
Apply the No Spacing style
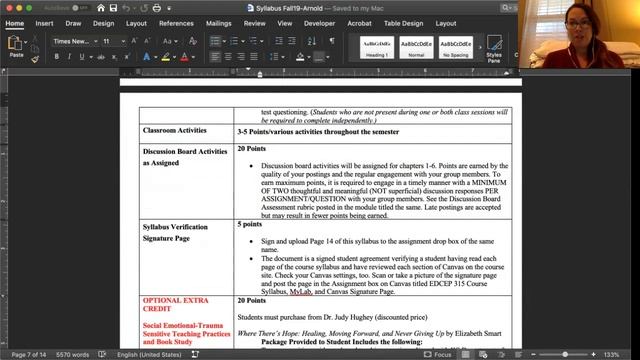pyautogui.click(x=456, y=47)
